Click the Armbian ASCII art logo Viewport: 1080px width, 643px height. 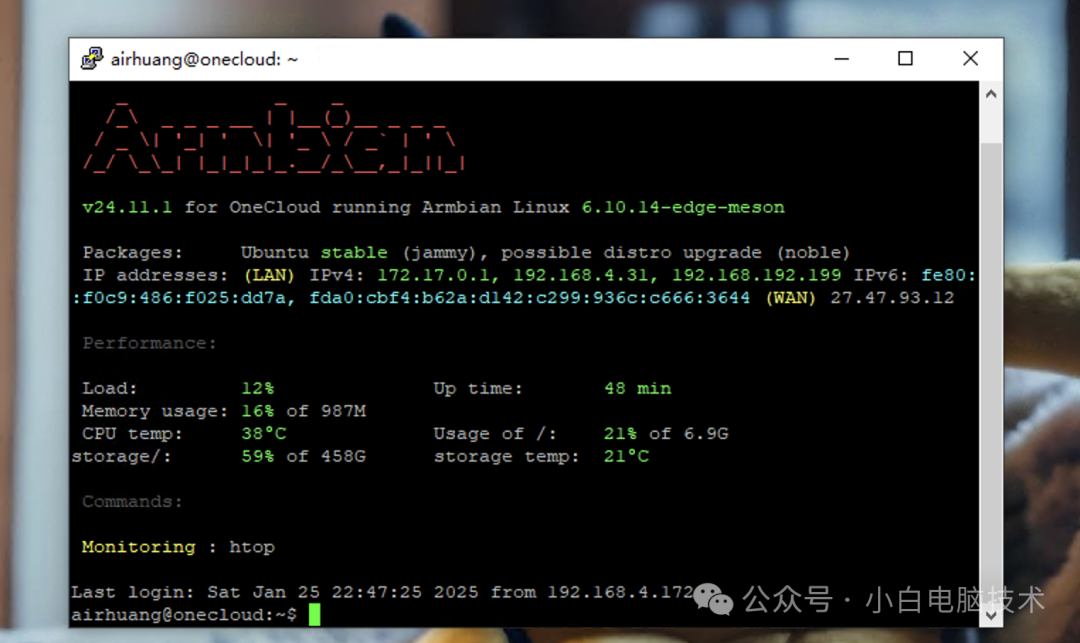click(x=274, y=136)
